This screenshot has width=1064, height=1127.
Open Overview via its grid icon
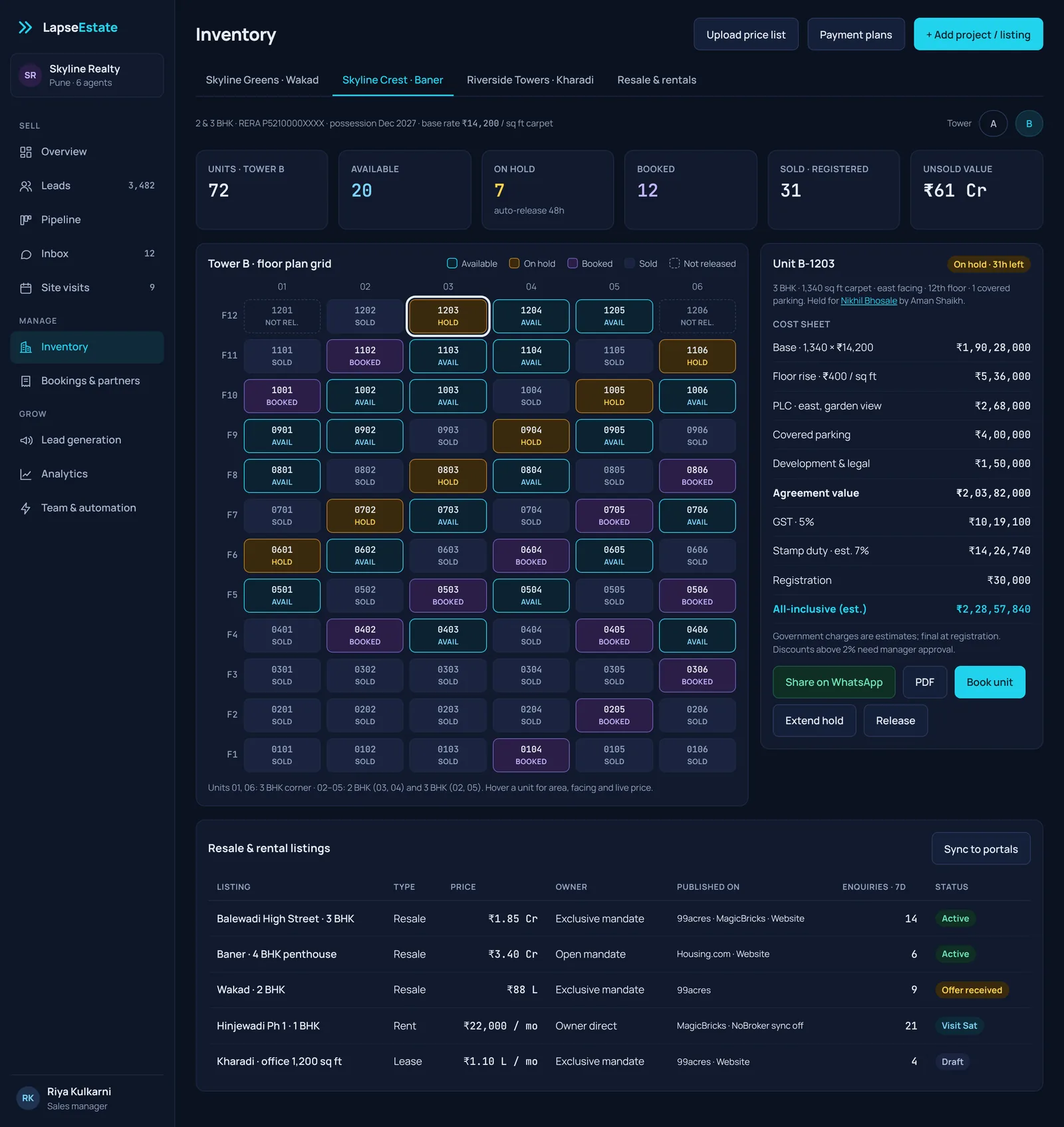tap(26, 152)
